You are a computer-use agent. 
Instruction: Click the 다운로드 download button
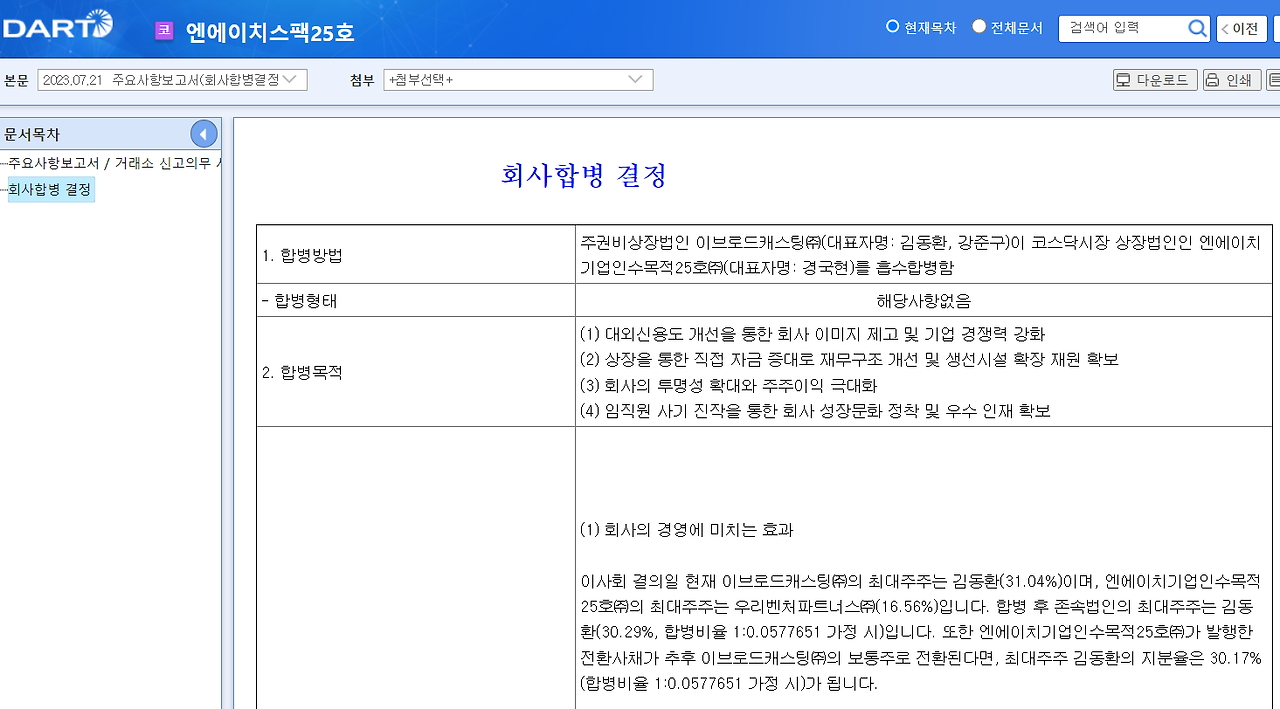(x=1155, y=79)
